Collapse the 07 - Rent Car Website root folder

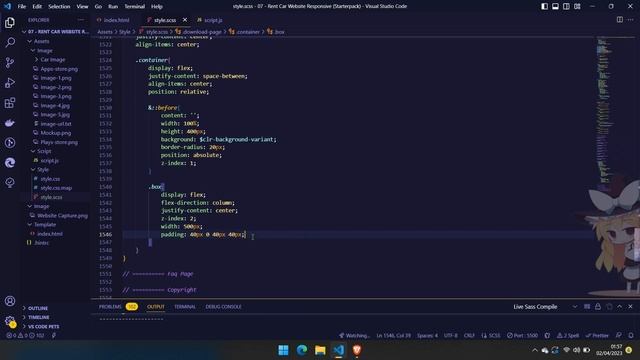(56, 31)
